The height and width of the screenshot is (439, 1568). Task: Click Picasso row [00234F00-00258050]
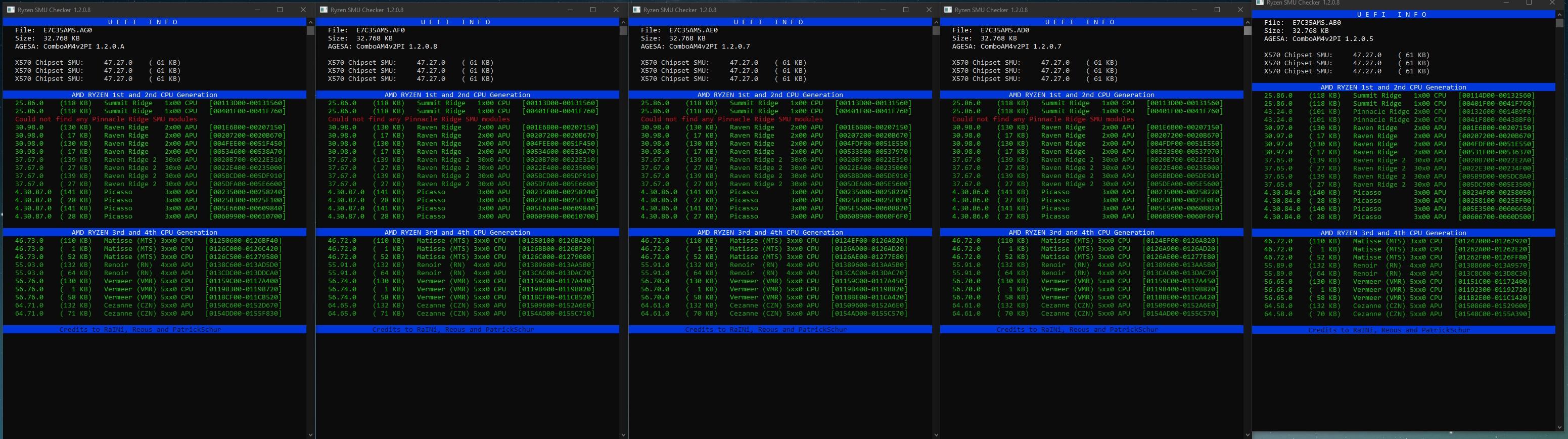point(1399,192)
